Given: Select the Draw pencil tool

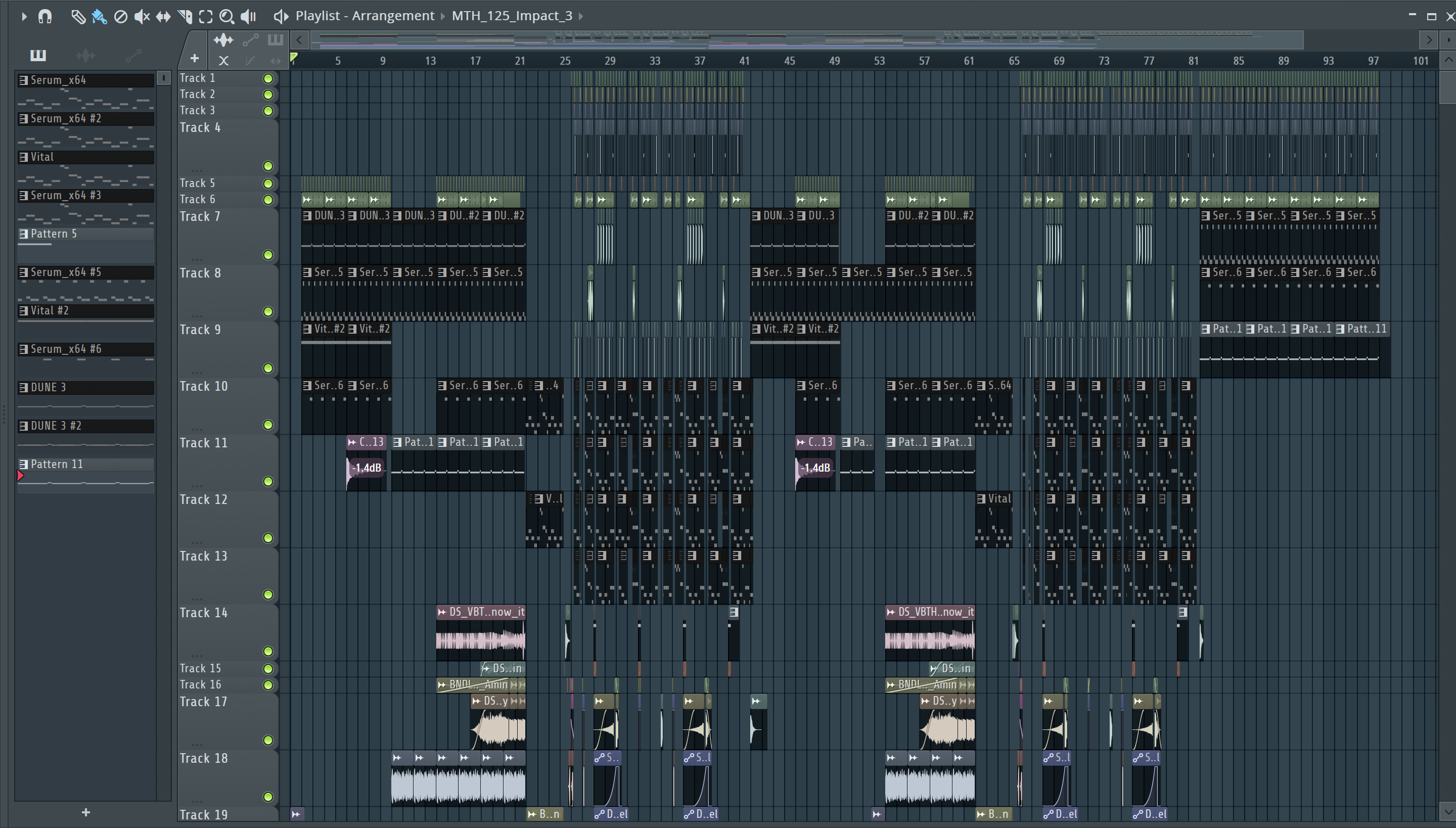Looking at the screenshot, I should [78, 17].
